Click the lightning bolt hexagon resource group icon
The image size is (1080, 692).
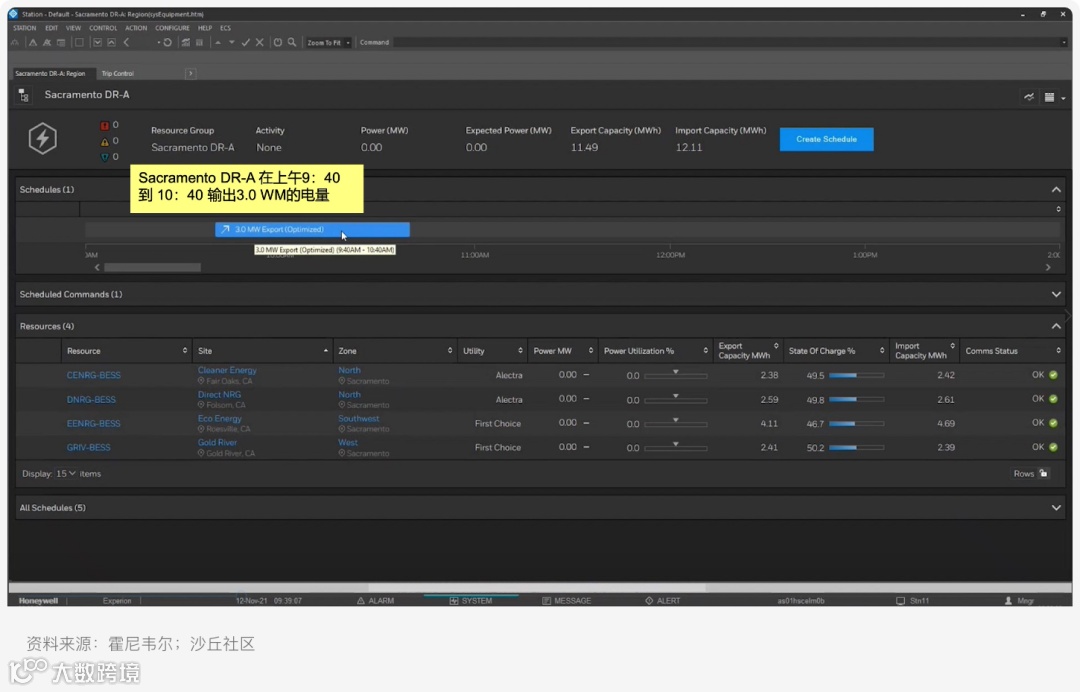[x=43, y=138]
